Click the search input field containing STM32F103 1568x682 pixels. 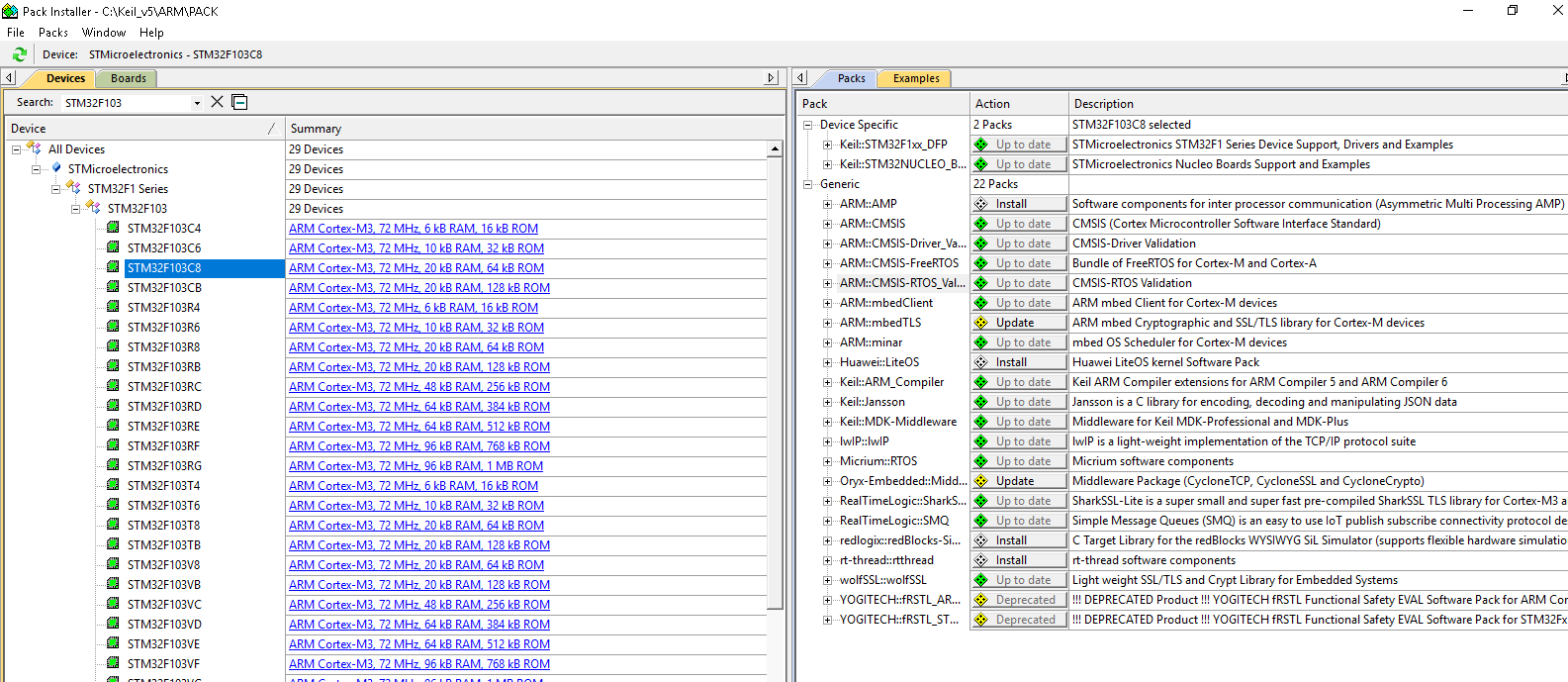click(126, 103)
